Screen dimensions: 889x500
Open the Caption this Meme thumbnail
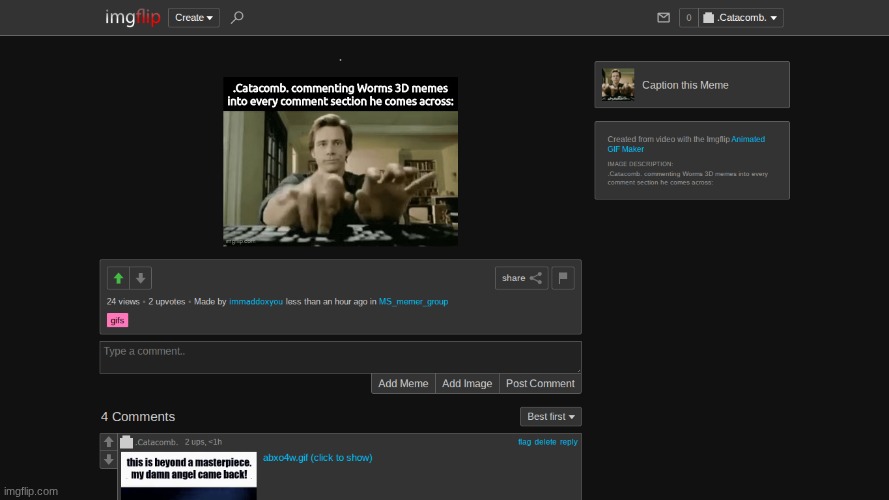click(618, 84)
